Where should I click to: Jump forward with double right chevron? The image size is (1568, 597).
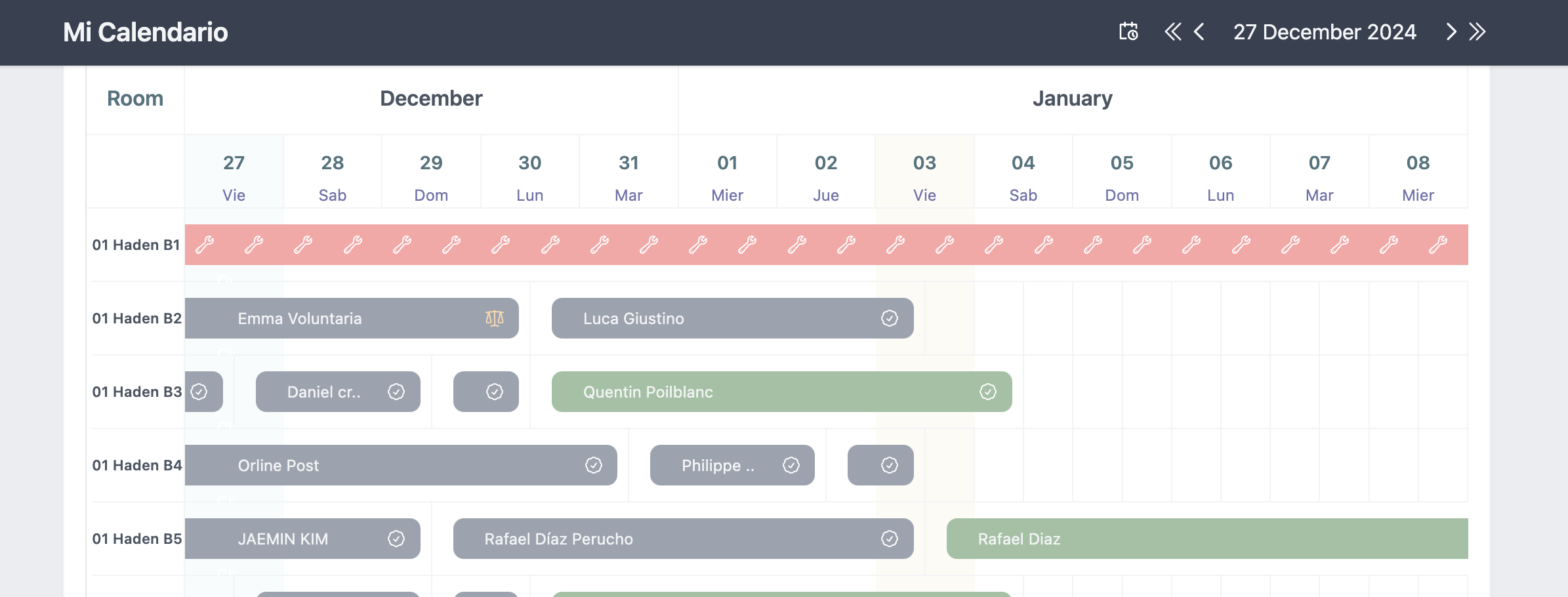click(x=1477, y=31)
